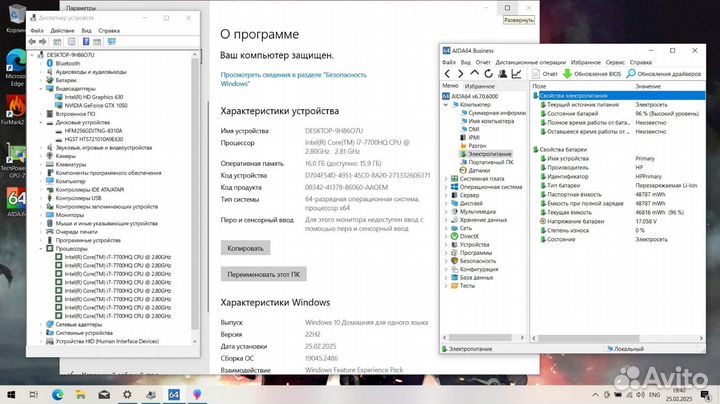This screenshot has height=404, width=720.
Task: Open Windows security details link
Action: (x=293, y=79)
